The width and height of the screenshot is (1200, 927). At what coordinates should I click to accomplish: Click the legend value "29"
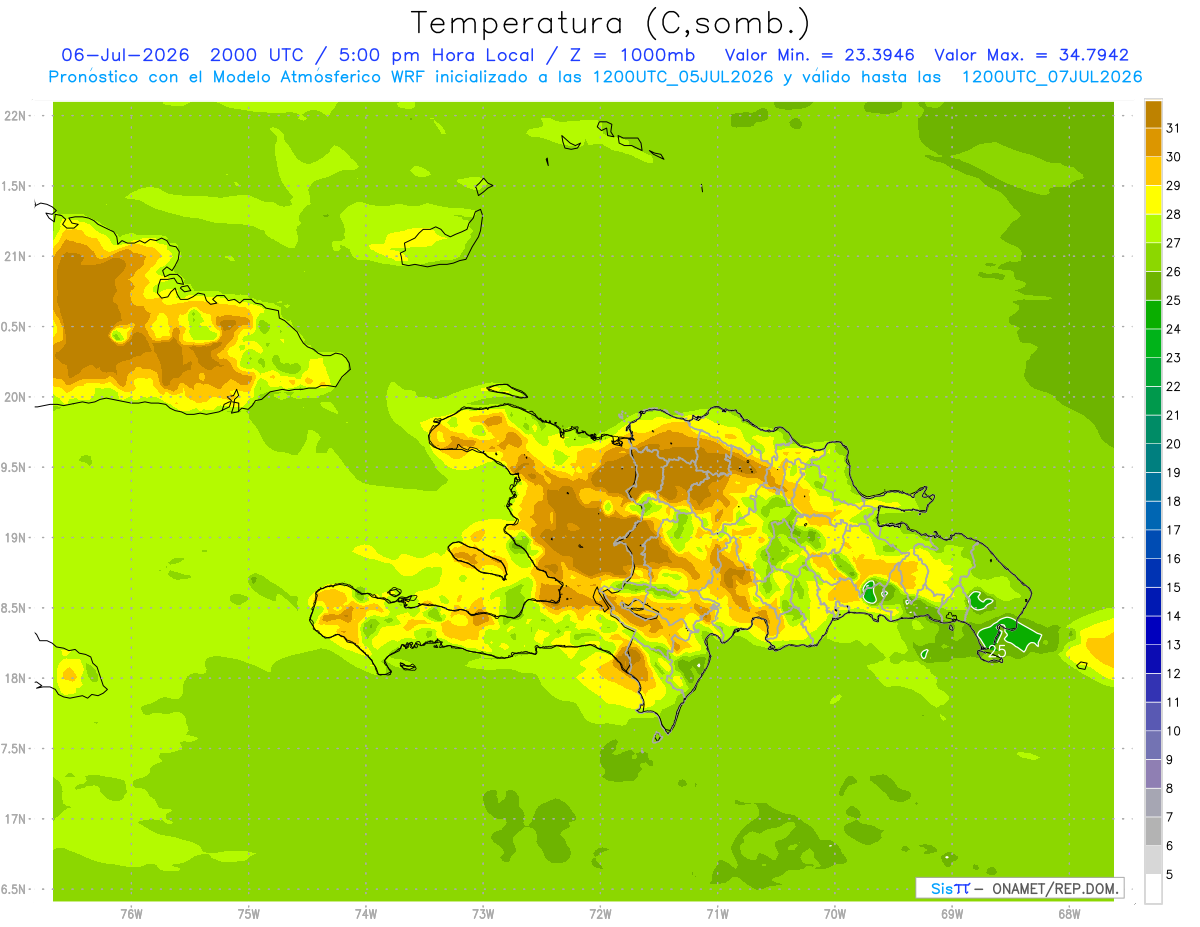(x=1174, y=186)
